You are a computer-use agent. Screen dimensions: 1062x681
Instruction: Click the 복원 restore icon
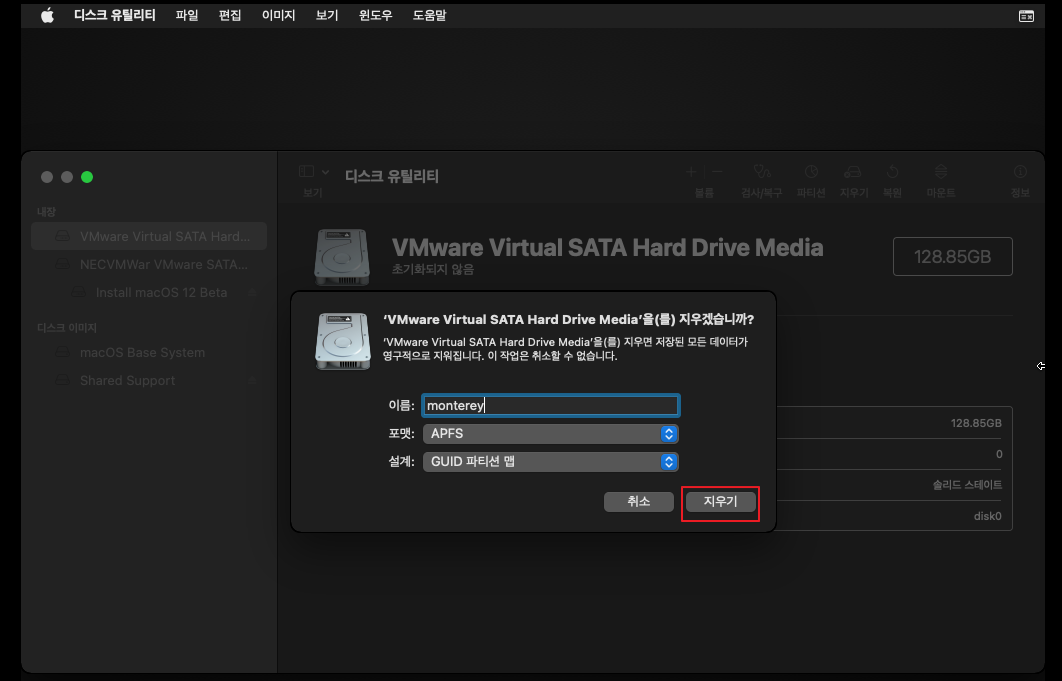(x=892, y=172)
